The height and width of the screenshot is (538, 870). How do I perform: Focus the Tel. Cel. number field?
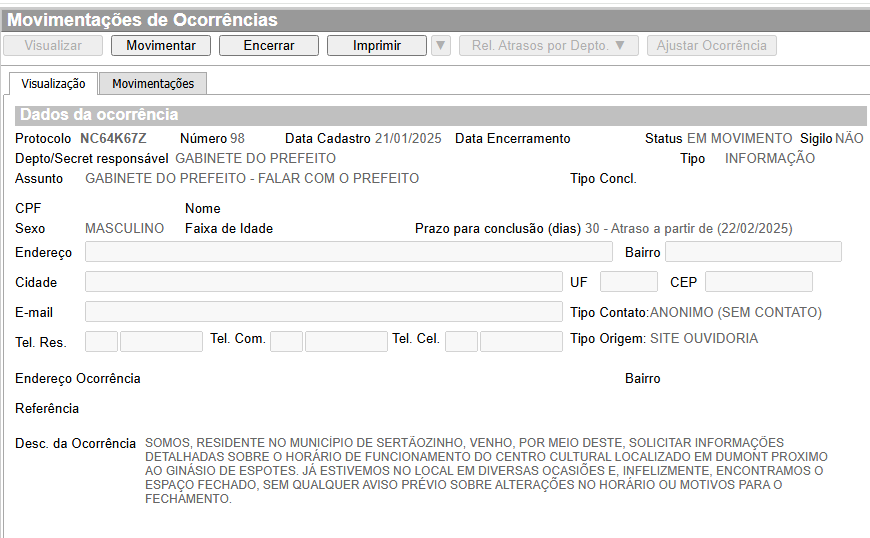coord(521,342)
